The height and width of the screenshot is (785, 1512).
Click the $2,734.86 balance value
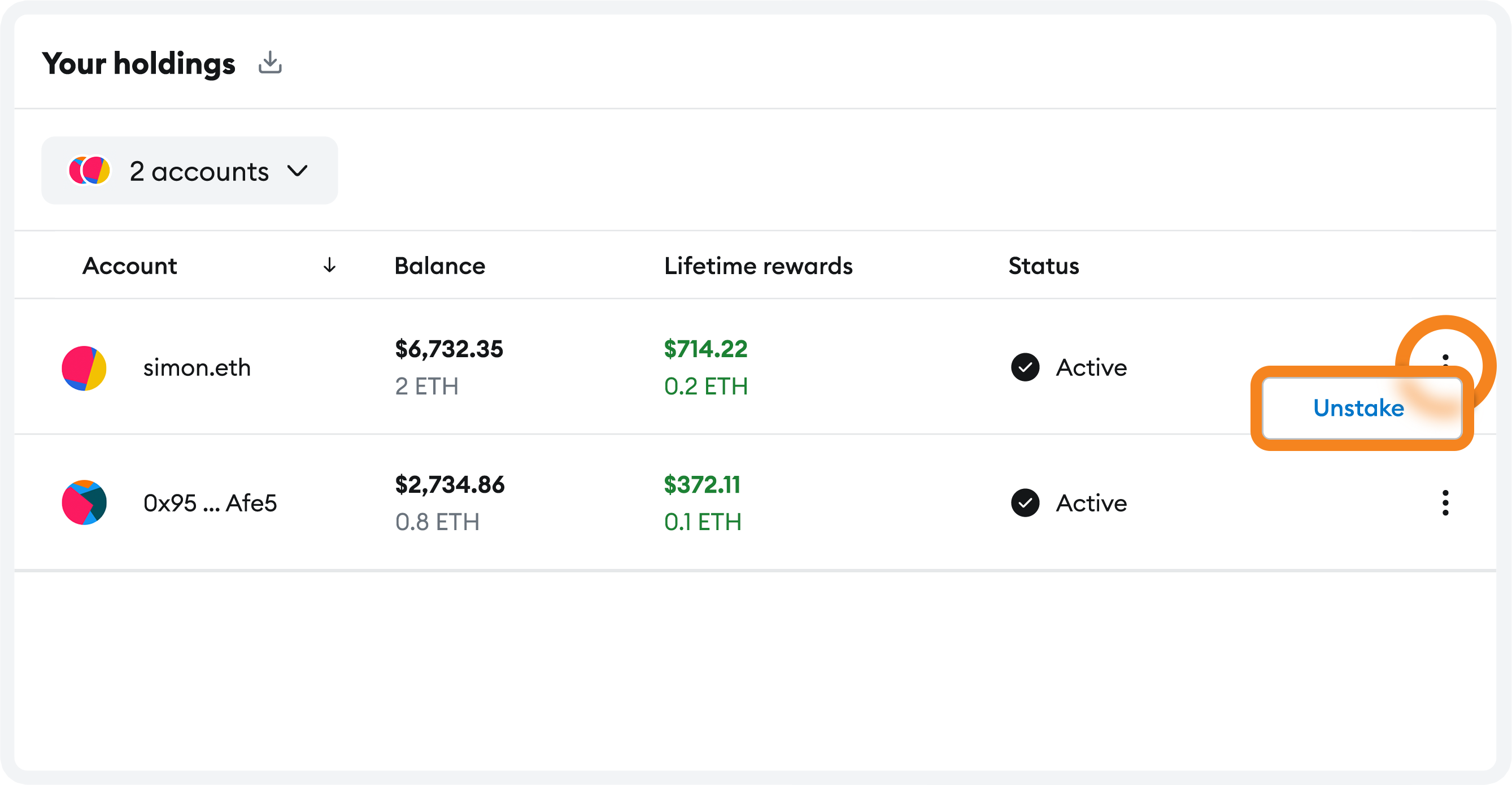450,485
